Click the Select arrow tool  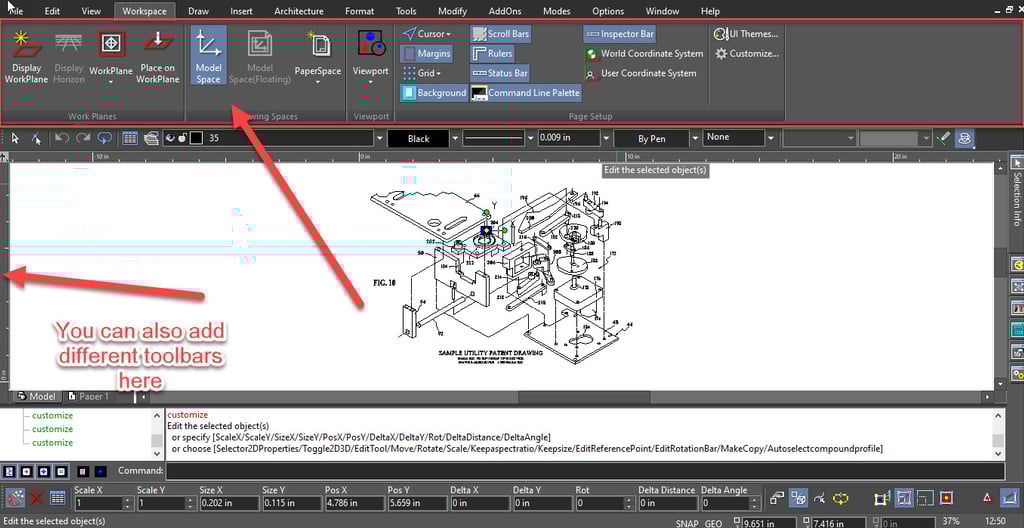click(14, 138)
